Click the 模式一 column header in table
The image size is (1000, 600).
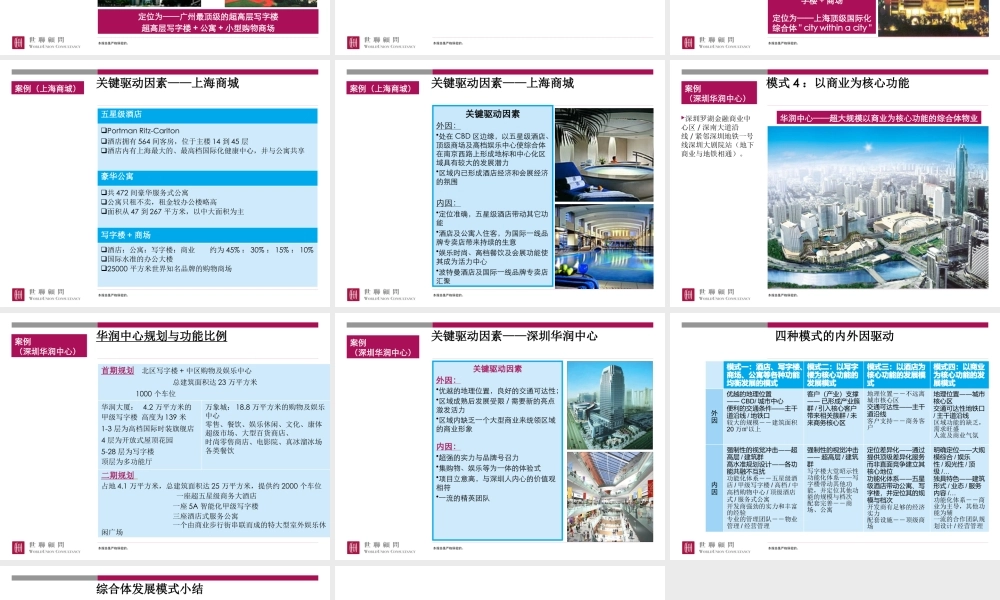pos(763,375)
